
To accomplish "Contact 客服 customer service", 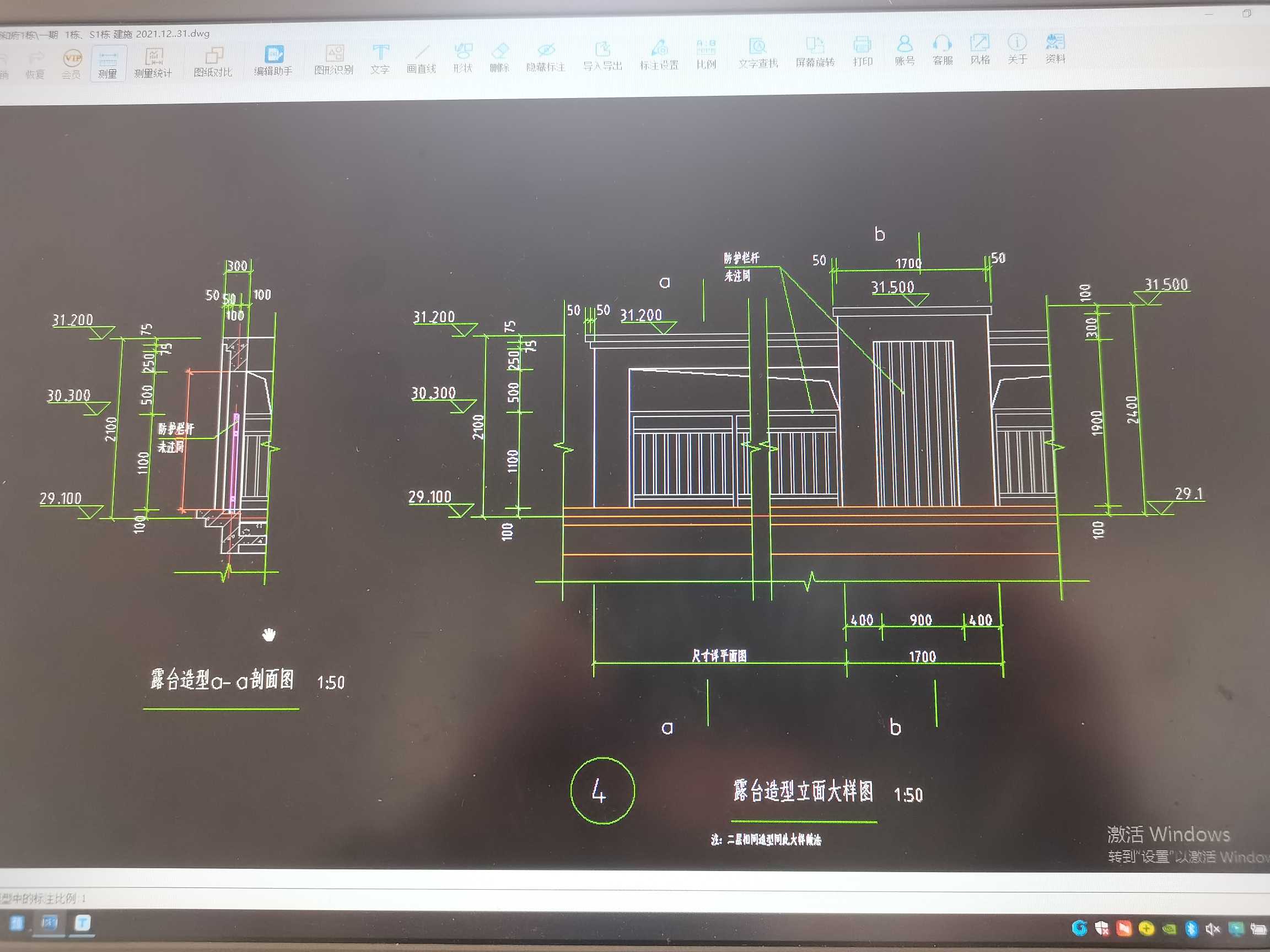I will coord(943,50).
